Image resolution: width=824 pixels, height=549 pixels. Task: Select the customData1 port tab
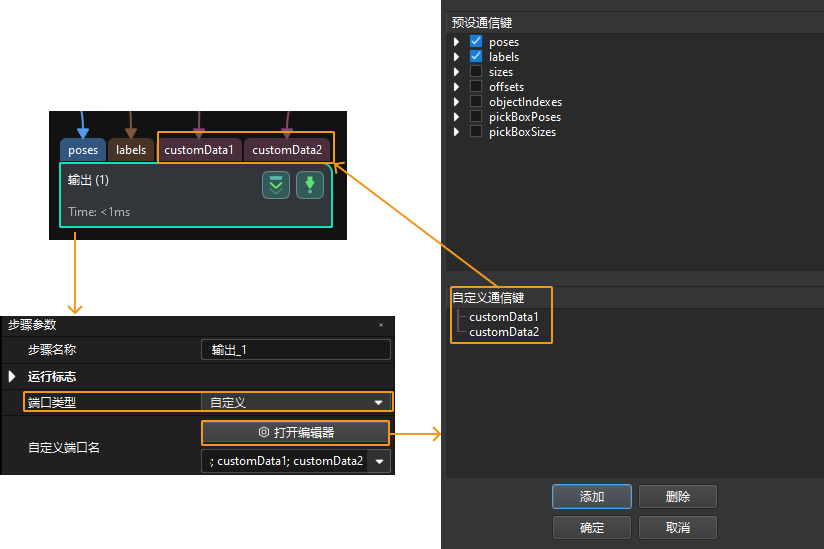point(199,150)
